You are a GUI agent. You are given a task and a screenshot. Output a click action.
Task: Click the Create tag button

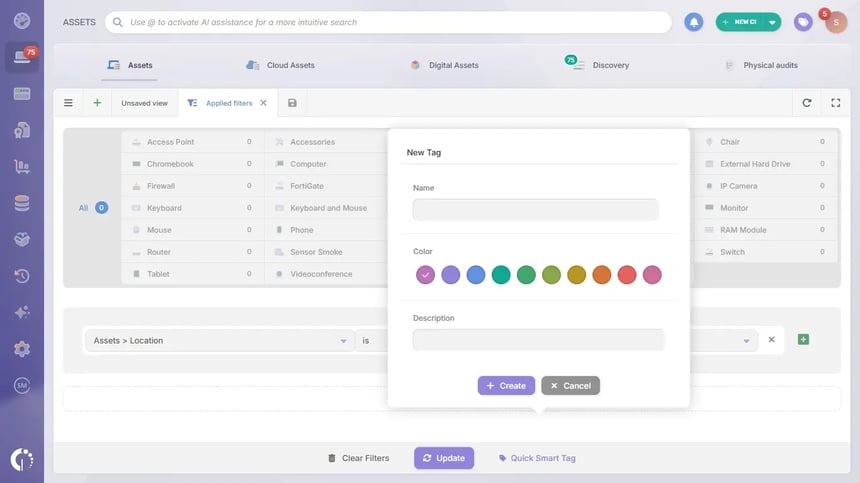(x=506, y=385)
